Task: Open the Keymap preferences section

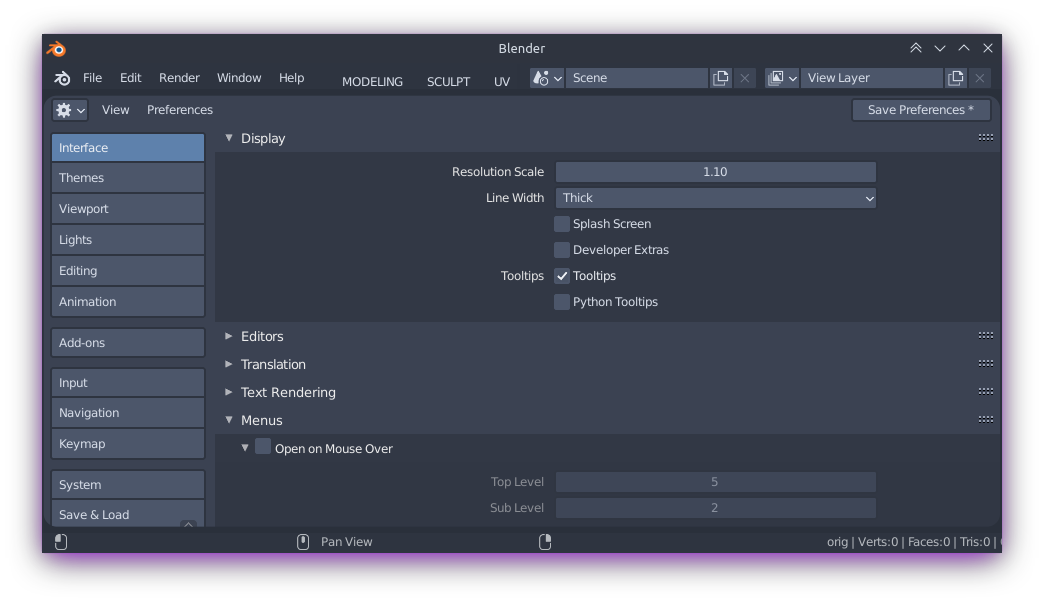Action: pyautogui.click(x=128, y=444)
